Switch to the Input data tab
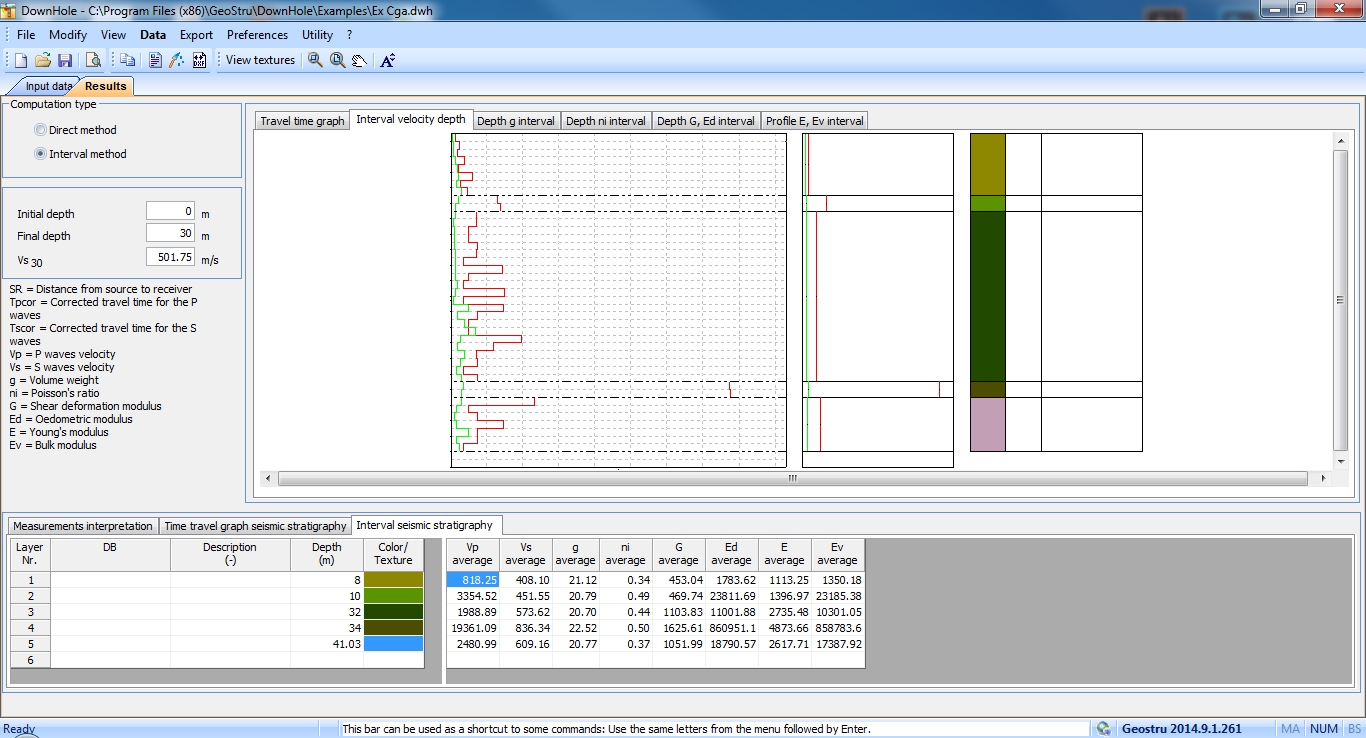The image size is (1366, 738). 48,87
